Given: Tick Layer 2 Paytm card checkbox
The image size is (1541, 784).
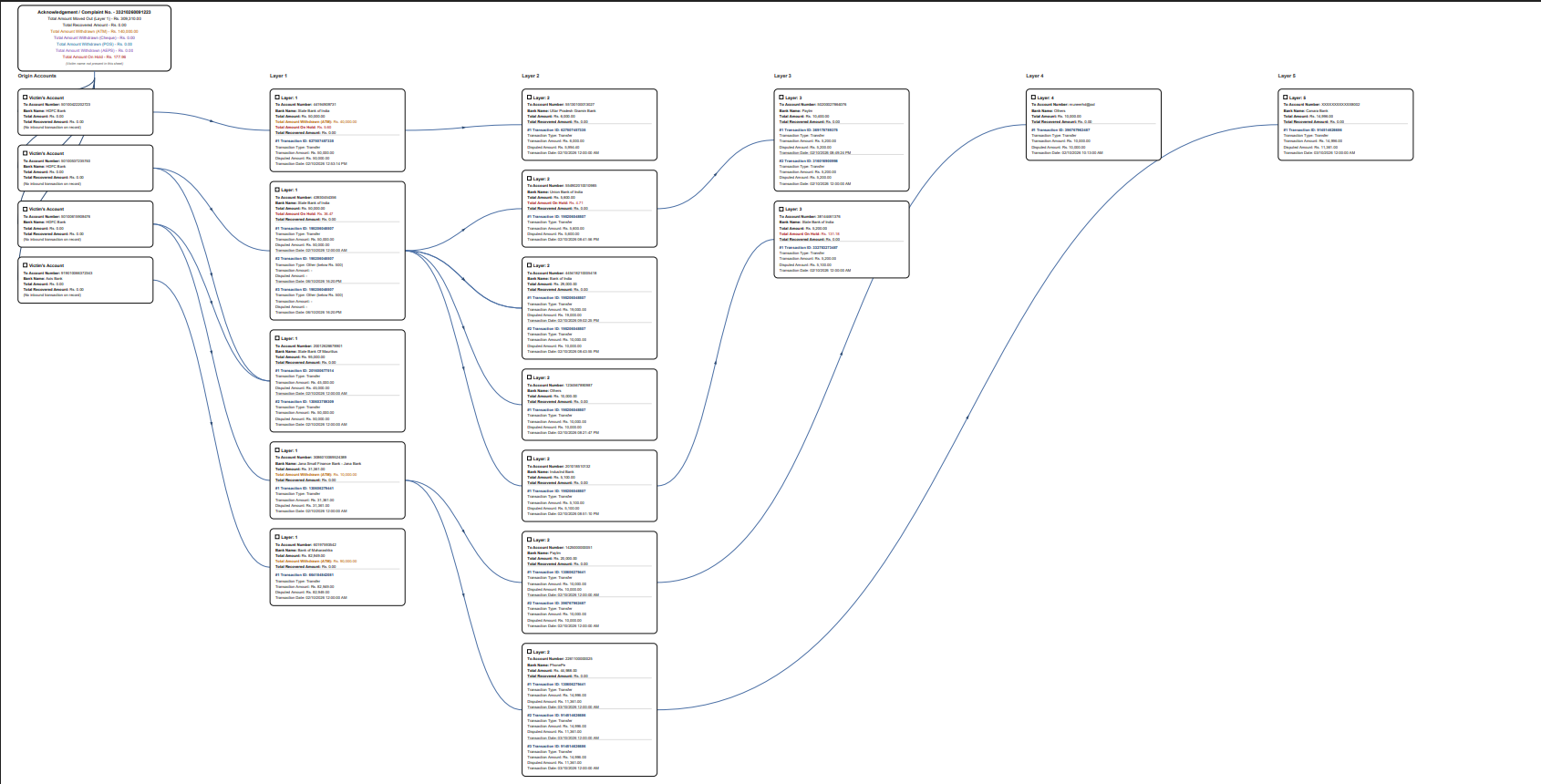Looking at the screenshot, I should [x=530, y=540].
